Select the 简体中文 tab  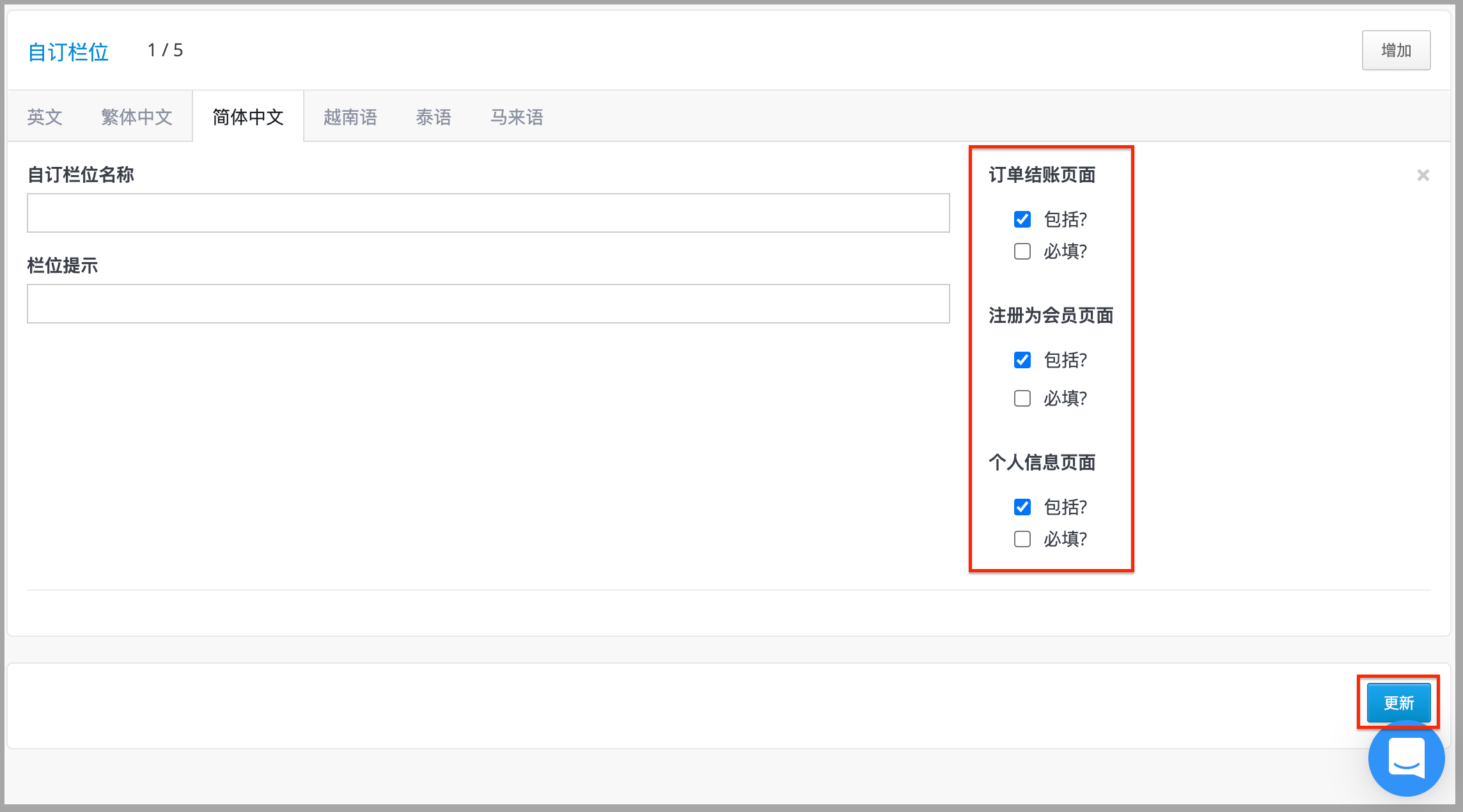(x=247, y=116)
